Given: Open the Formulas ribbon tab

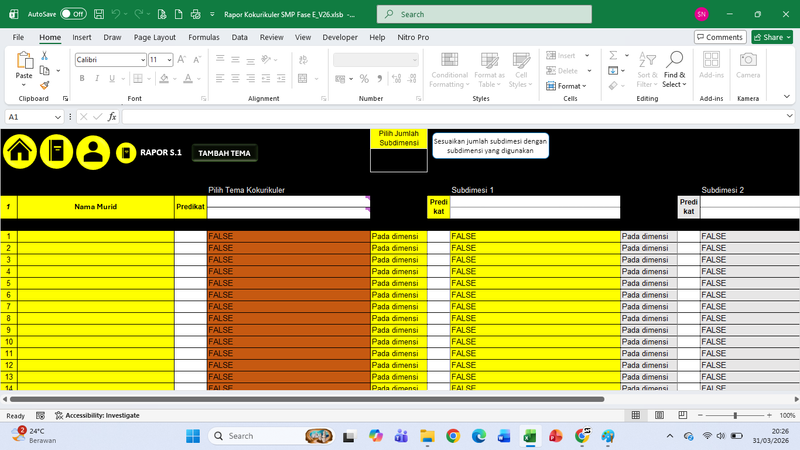Looking at the screenshot, I should pyautogui.click(x=204, y=37).
